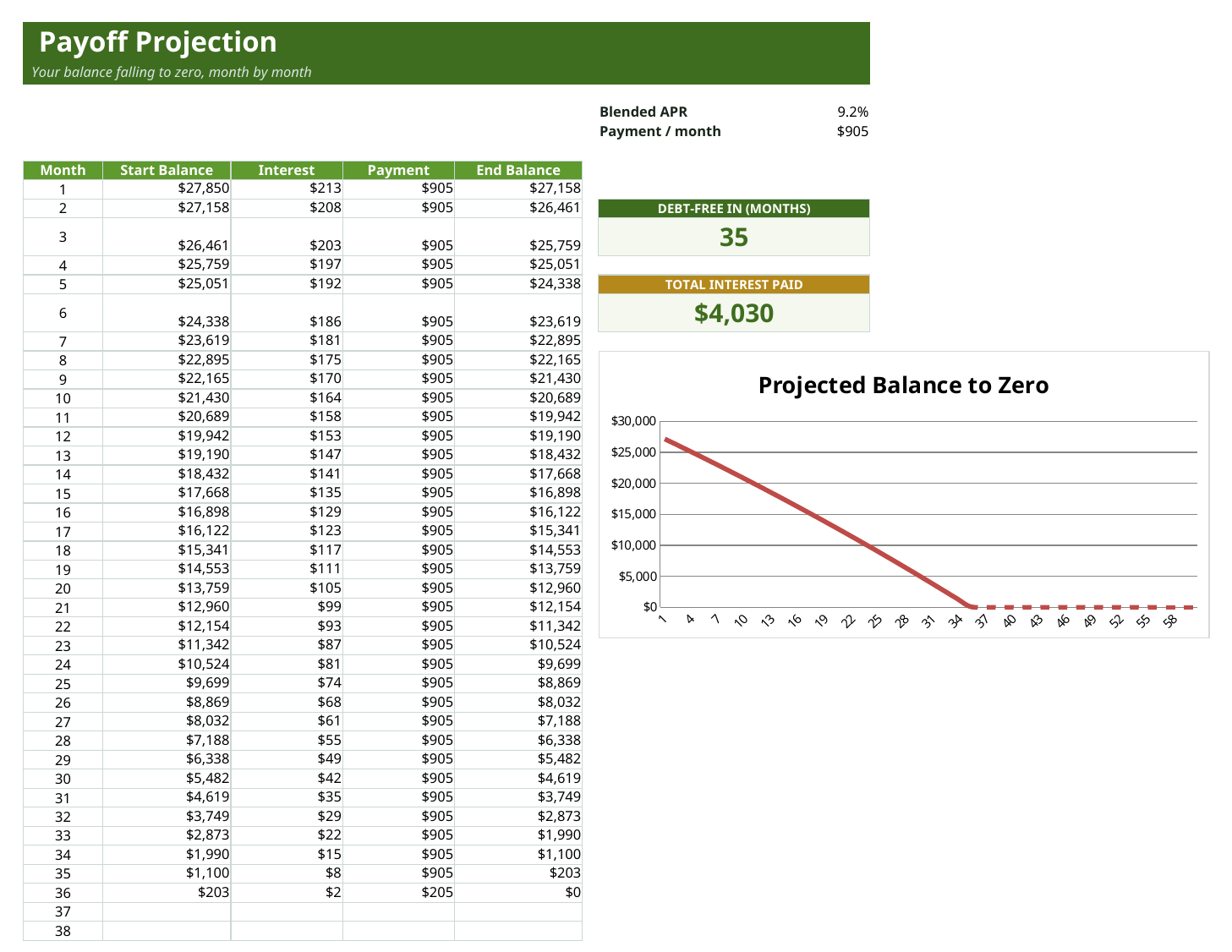Select interest cell $49

click(287, 759)
